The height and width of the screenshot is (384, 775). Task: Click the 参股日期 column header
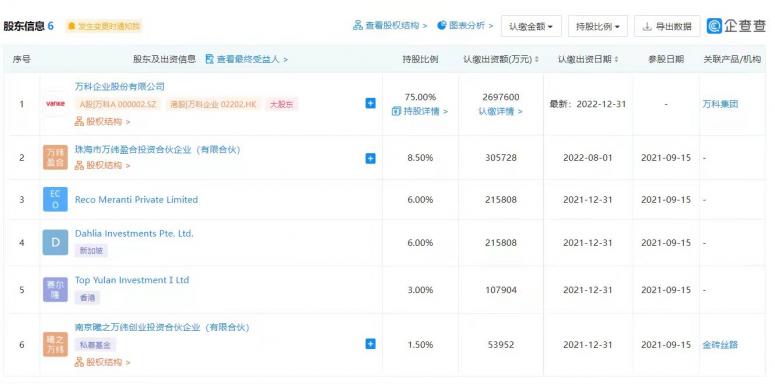[666, 59]
